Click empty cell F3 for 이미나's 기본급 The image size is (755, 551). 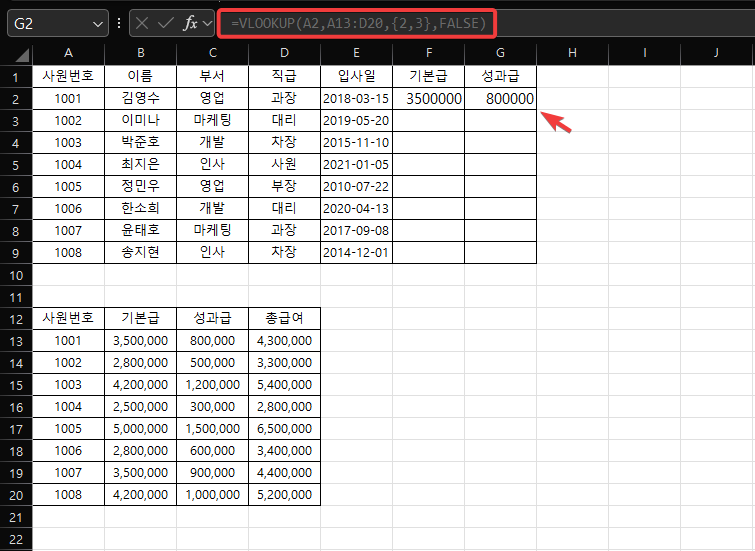[429, 120]
